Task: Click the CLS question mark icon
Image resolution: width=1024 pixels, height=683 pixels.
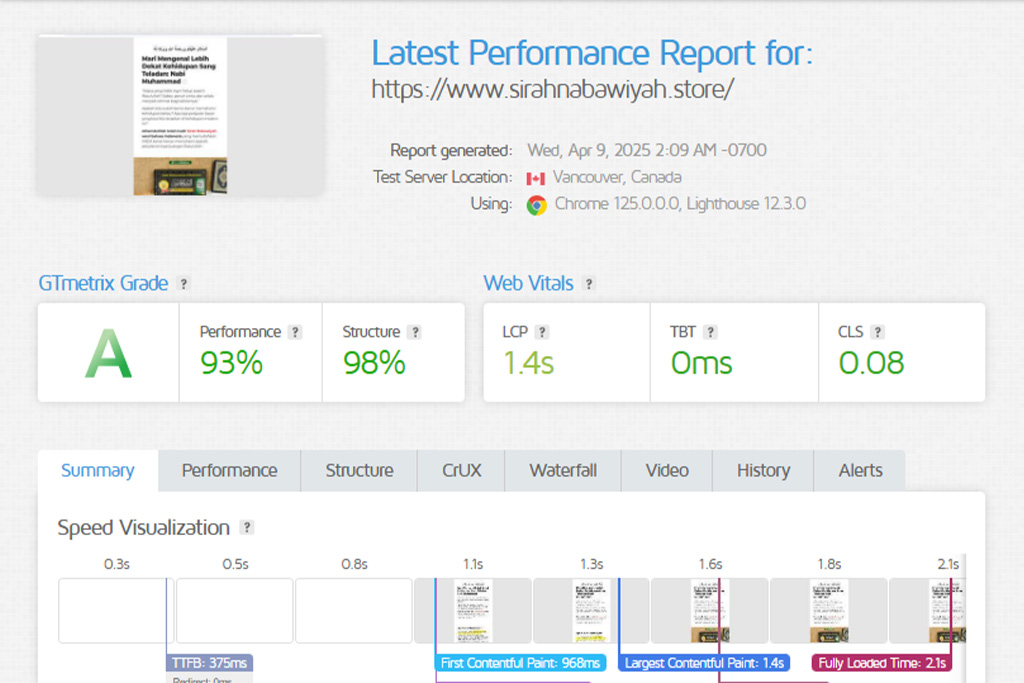Action: 877,332
